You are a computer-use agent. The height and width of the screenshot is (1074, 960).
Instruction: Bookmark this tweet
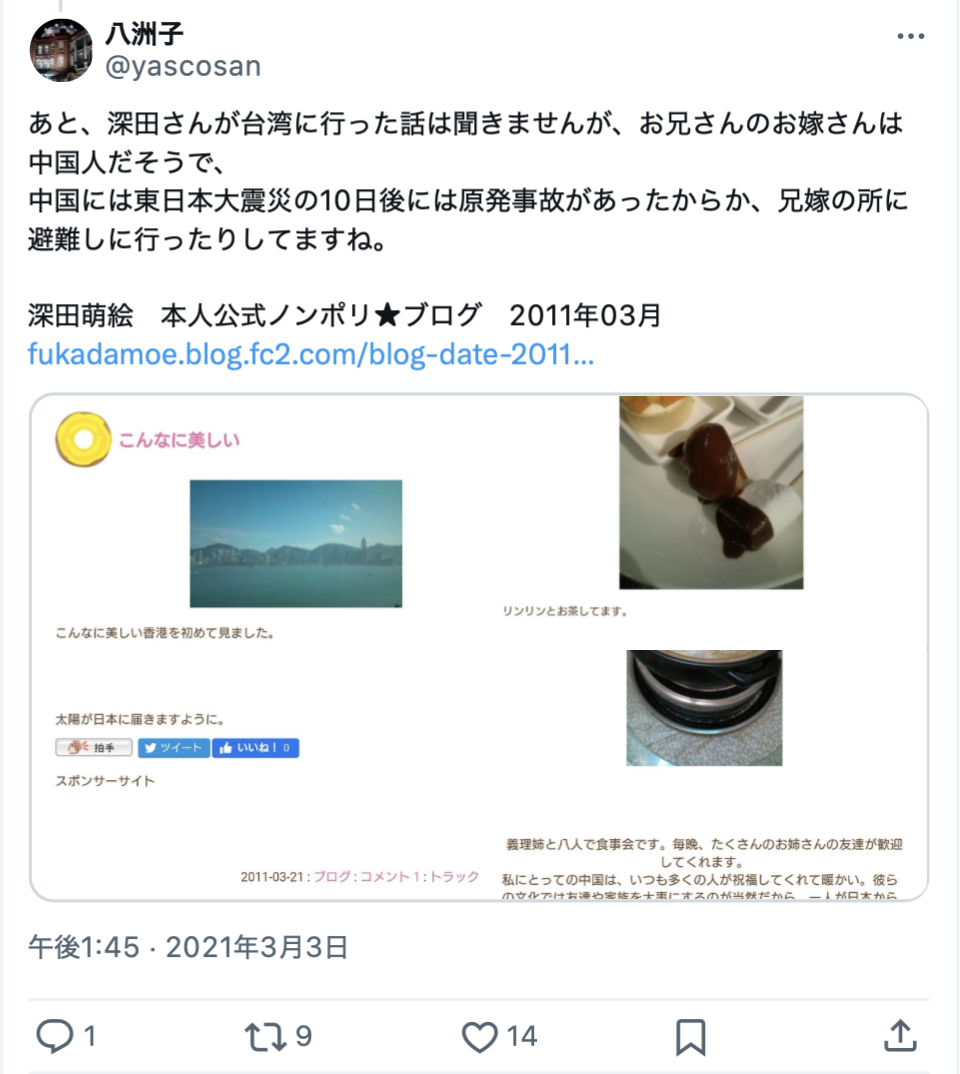(x=690, y=1036)
